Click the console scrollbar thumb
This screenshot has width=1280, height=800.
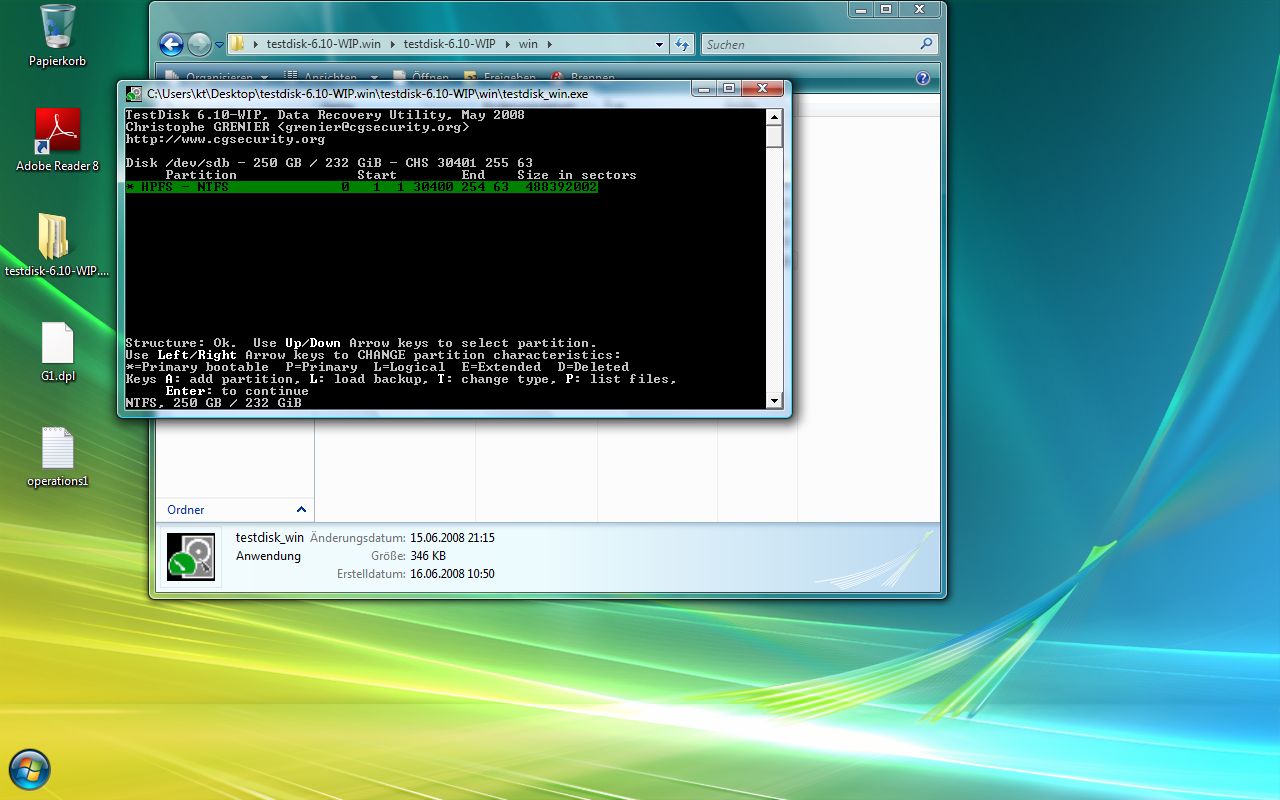[x=774, y=136]
